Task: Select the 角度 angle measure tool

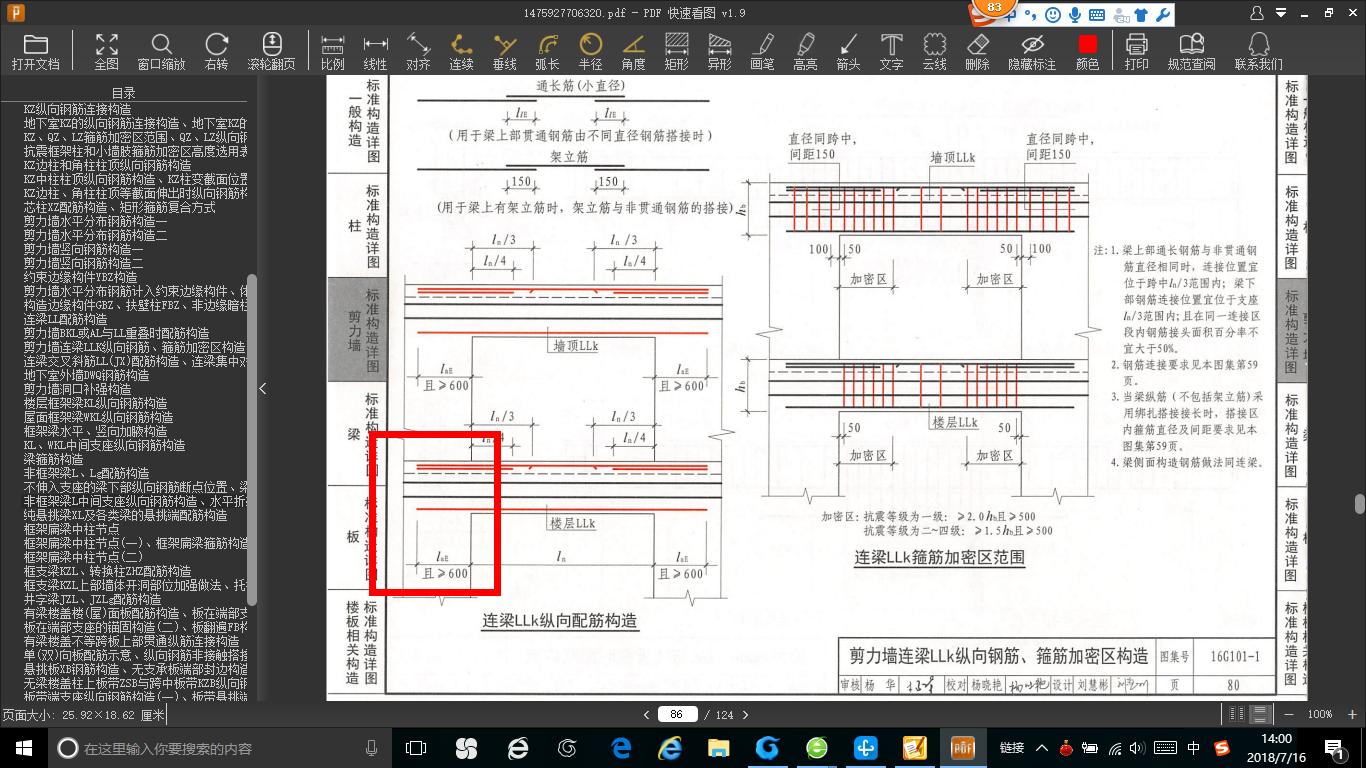Action: click(634, 51)
